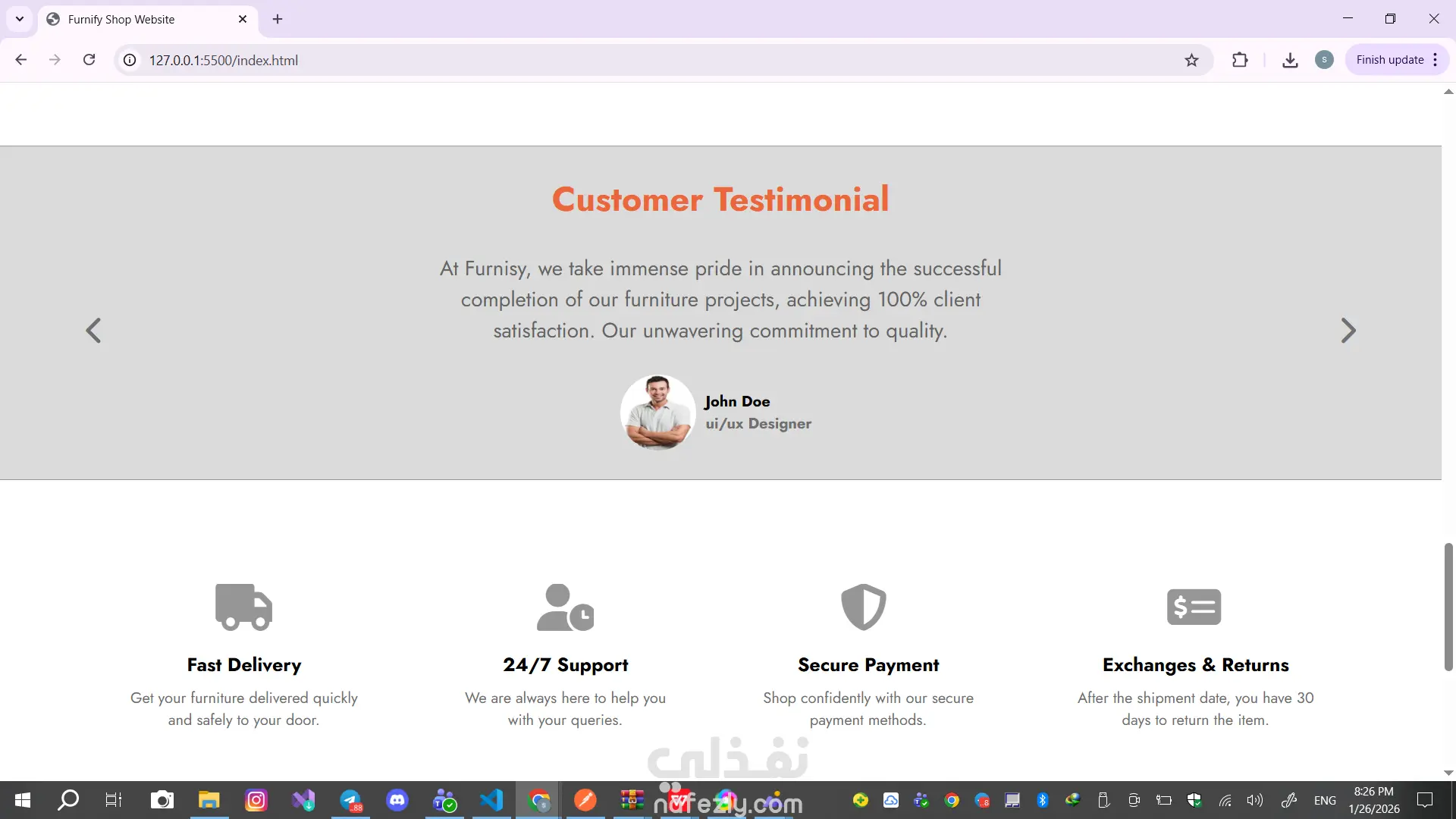Screen dimensions: 1456x819
Task: Bookmark this page with the star icon
Action: (x=1191, y=60)
